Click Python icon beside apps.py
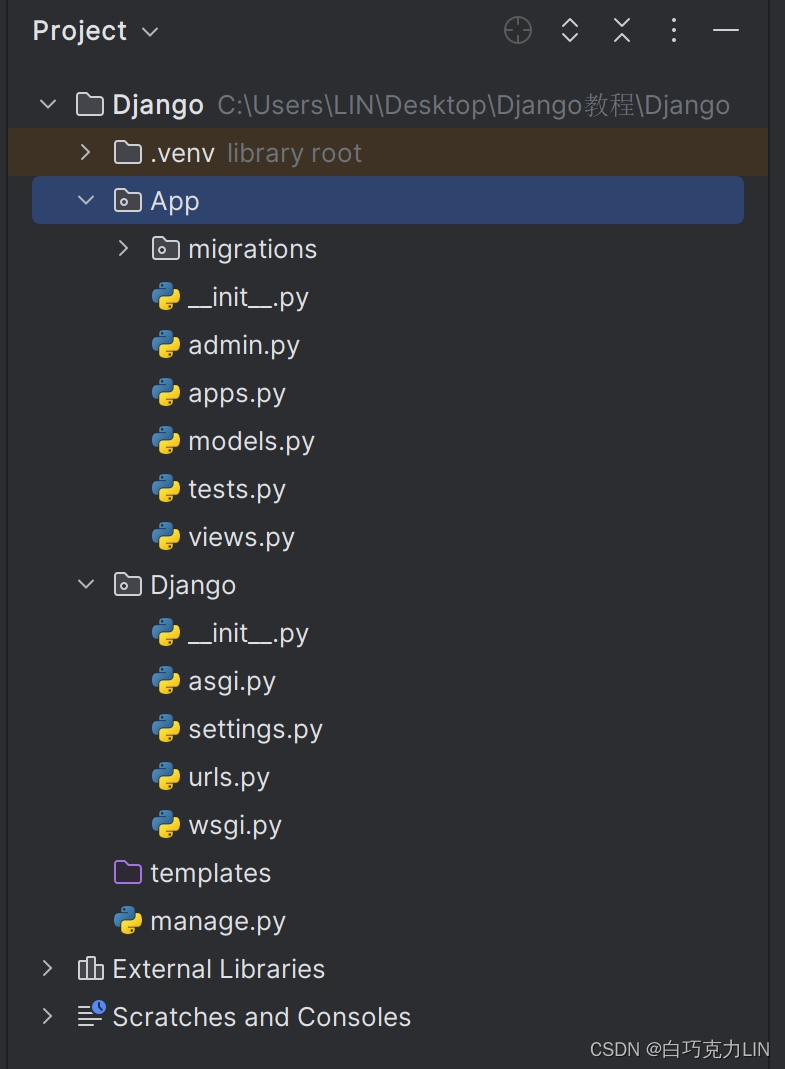This screenshot has height=1069, width=785. click(x=166, y=393)
